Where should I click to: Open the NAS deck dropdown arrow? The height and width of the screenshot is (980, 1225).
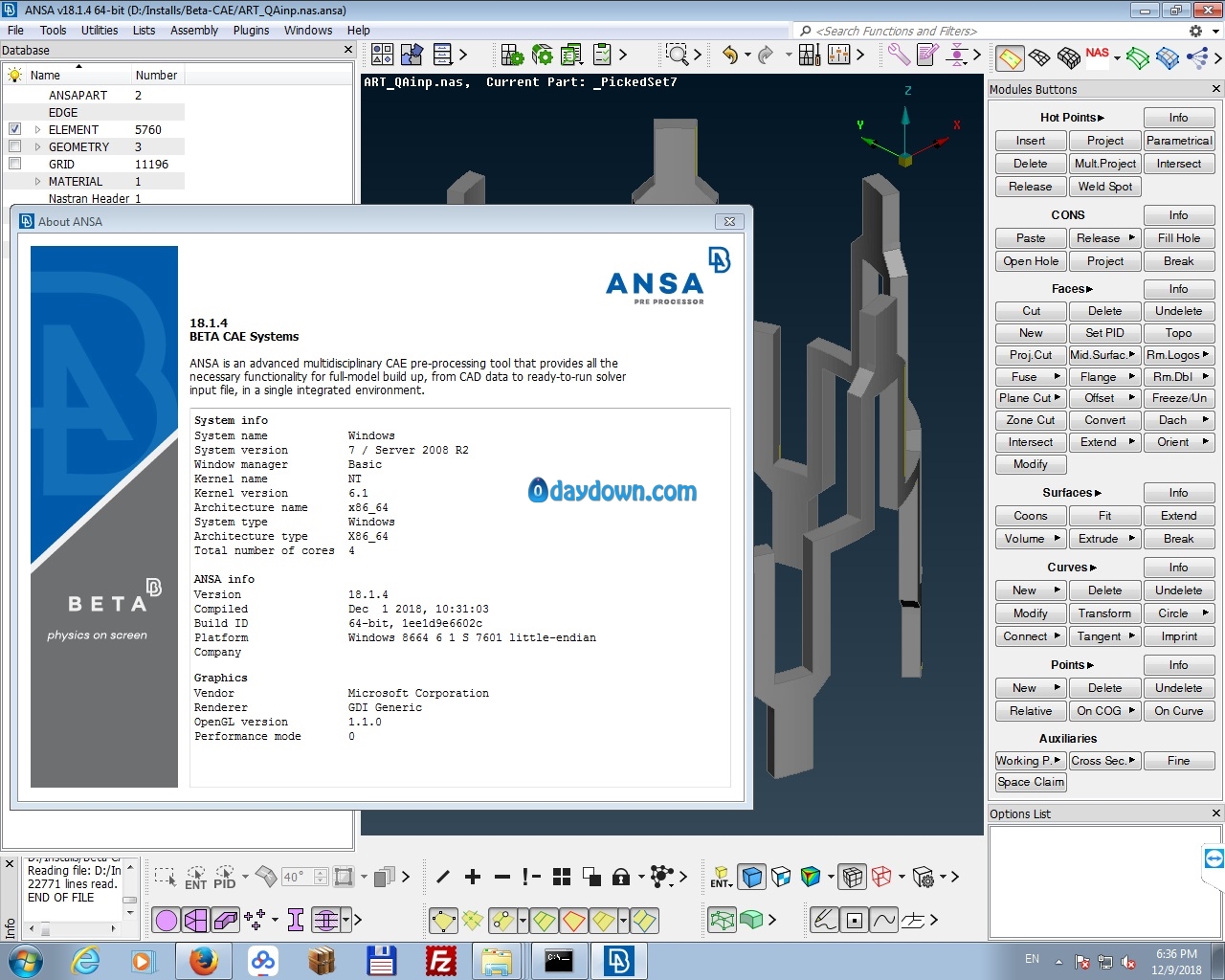coord(1117,57)
